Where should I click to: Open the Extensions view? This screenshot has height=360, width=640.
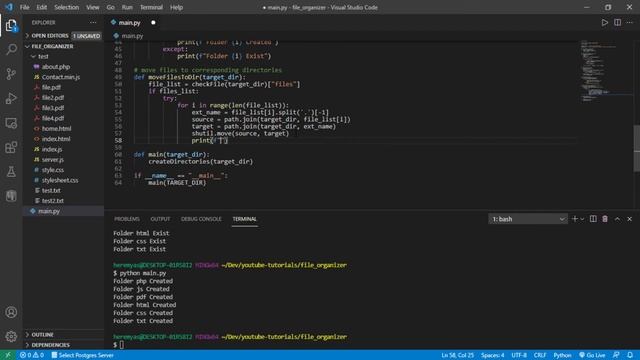point(11,147)
